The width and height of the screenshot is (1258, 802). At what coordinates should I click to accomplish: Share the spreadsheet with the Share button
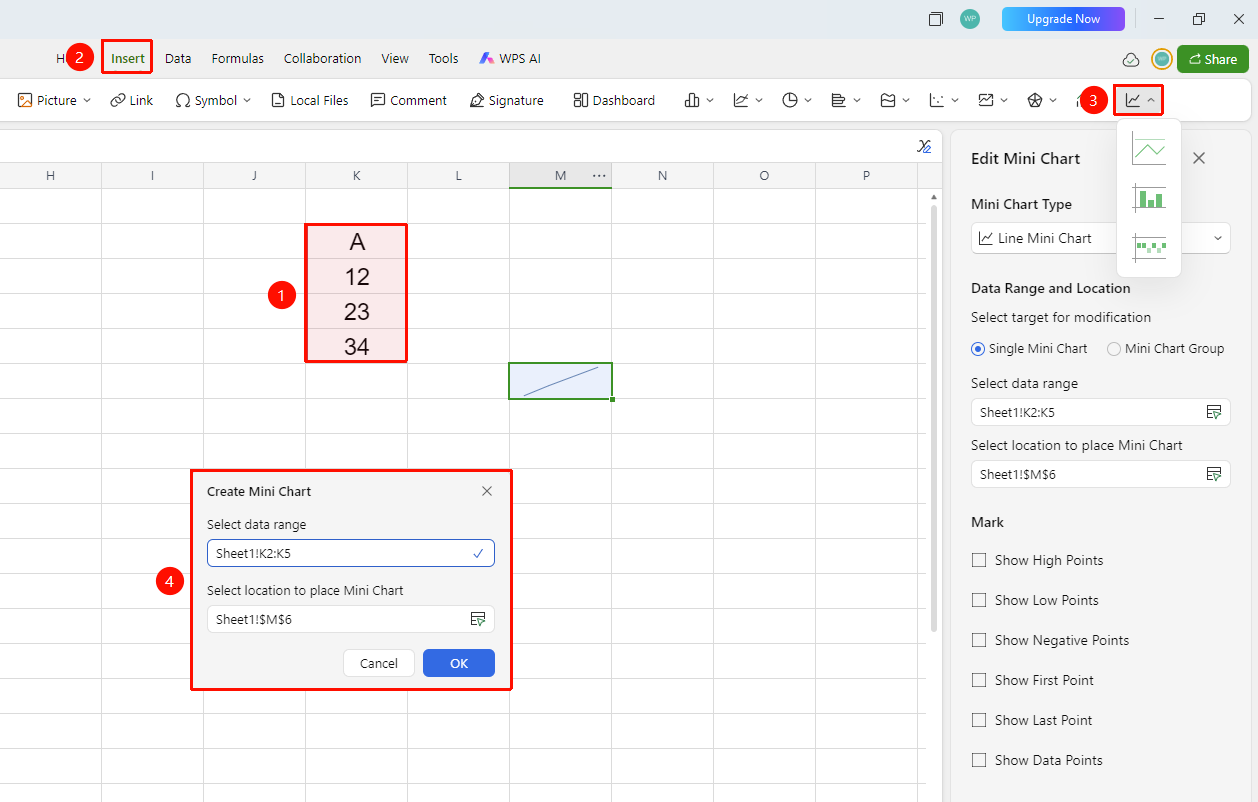(1213, 59)
